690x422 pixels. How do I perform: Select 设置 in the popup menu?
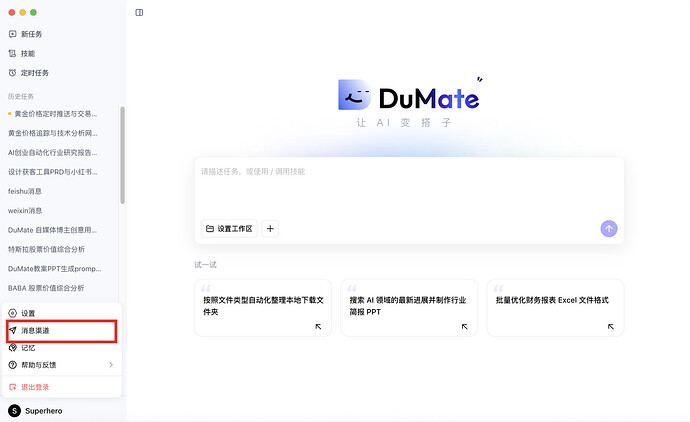click(x=62, y=313)
